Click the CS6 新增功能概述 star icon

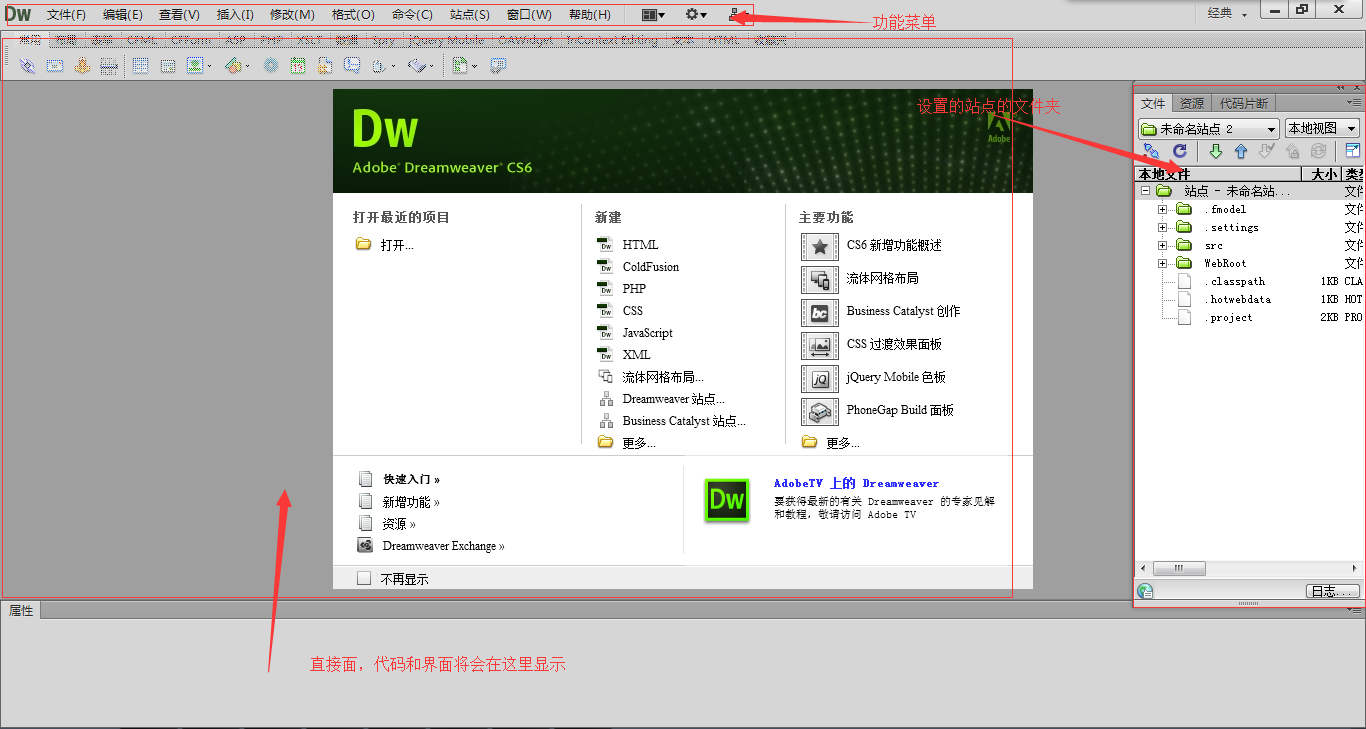820,246
